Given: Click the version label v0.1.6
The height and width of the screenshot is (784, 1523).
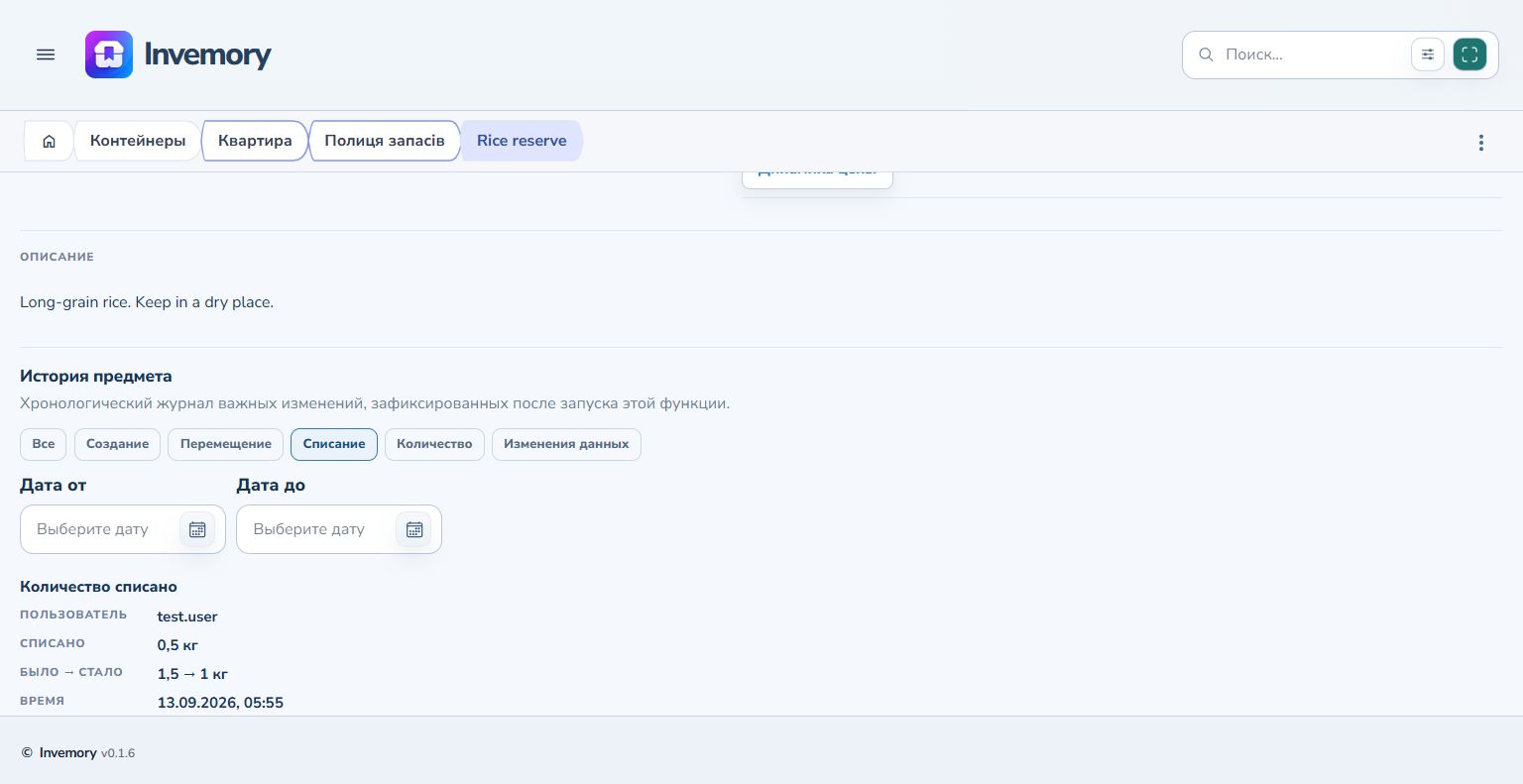Looking at the screenshot, I should (118, 753).
